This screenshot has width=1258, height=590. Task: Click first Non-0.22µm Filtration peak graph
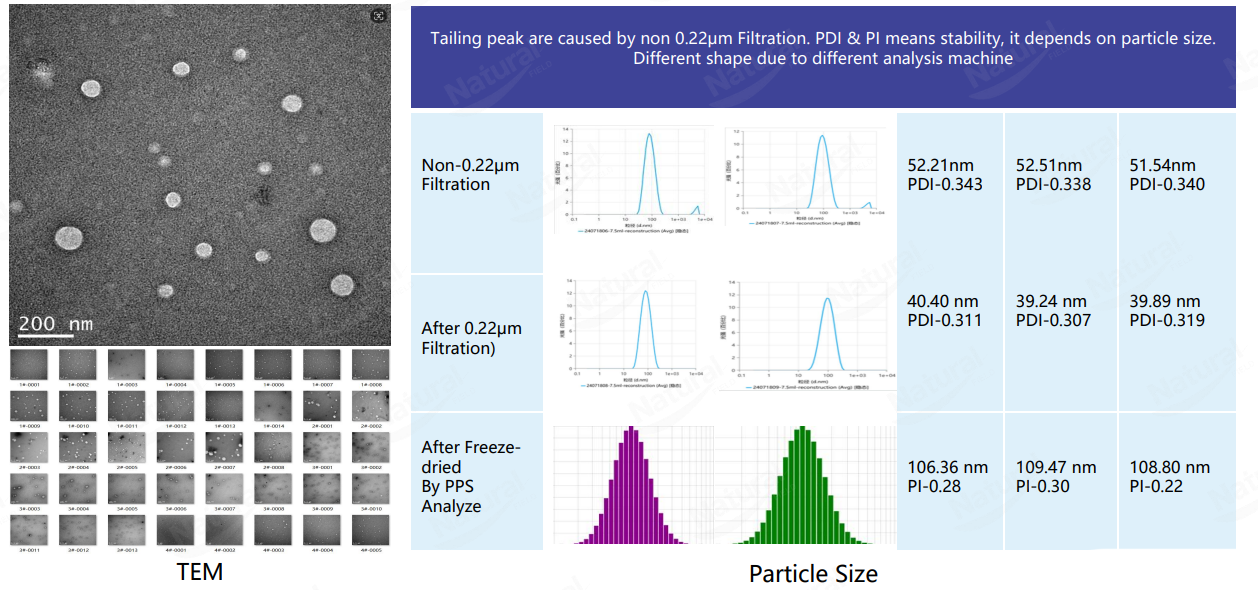(633, 178)
